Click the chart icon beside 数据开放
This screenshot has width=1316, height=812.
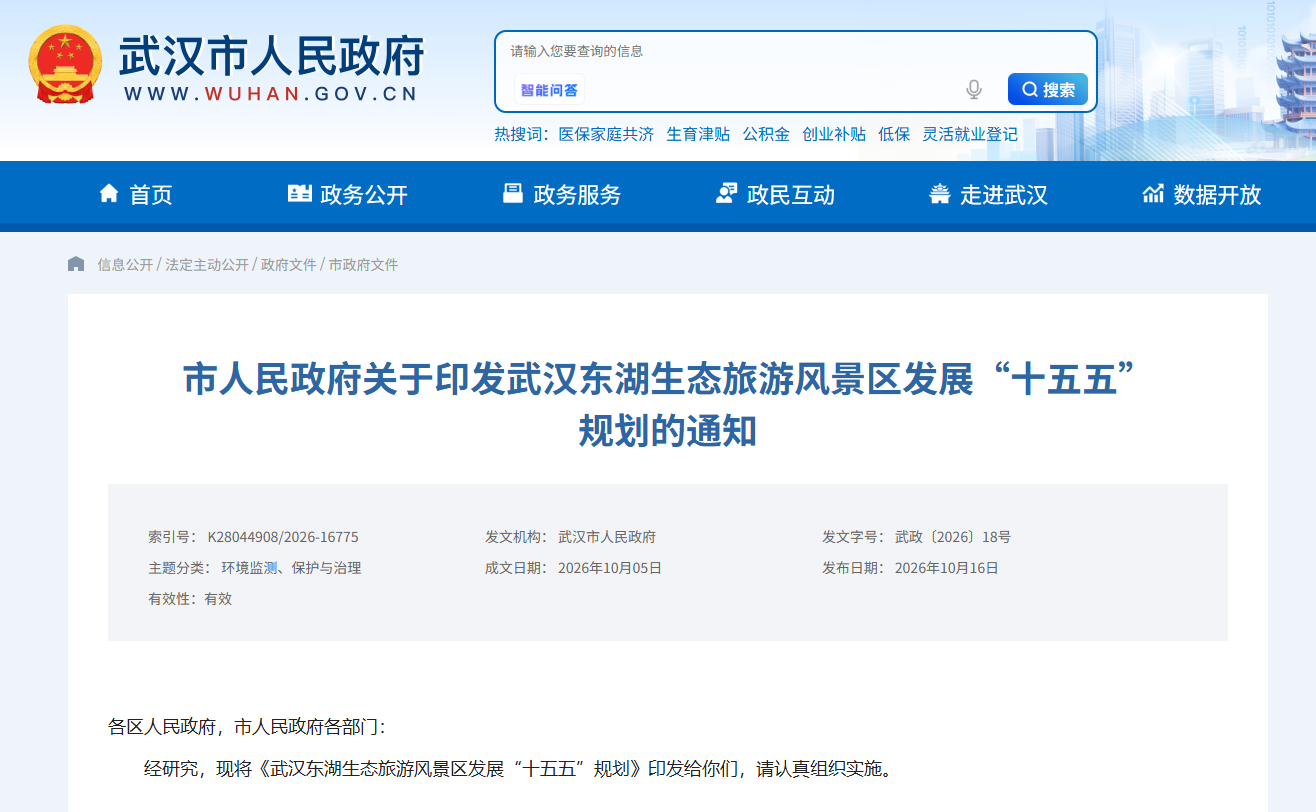click(x=1153, y=193)
